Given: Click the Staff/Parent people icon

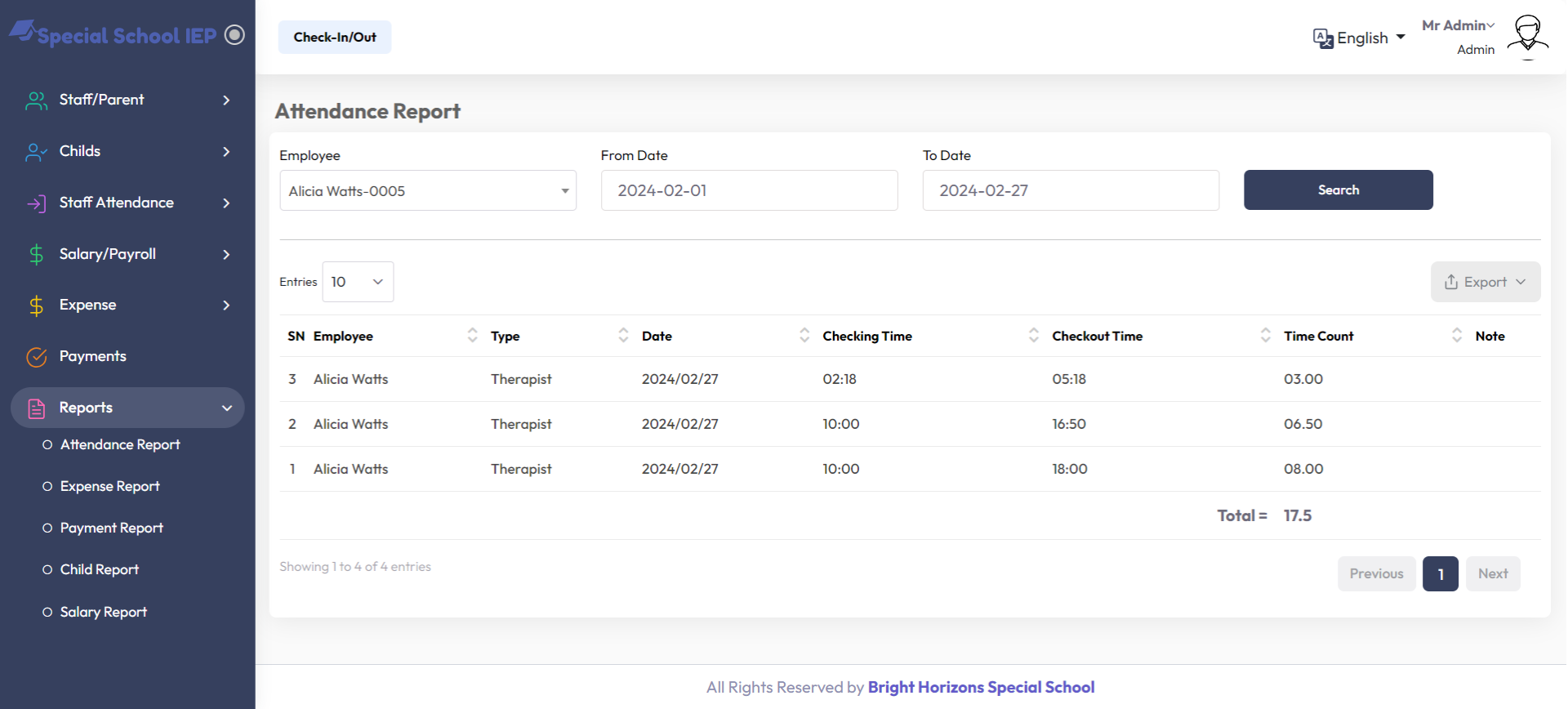Looking at the screenshot, I should click(36, 100).
